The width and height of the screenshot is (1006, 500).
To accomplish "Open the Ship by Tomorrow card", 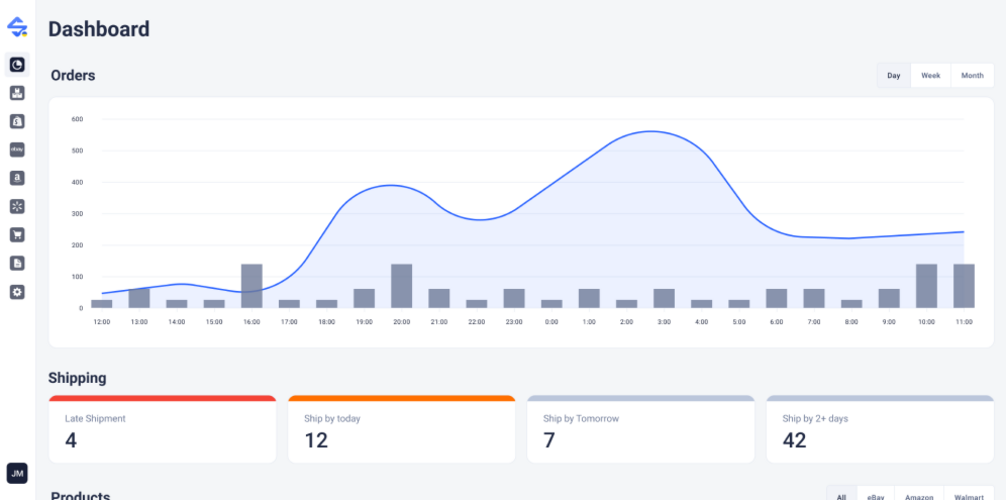I will 640,430.
